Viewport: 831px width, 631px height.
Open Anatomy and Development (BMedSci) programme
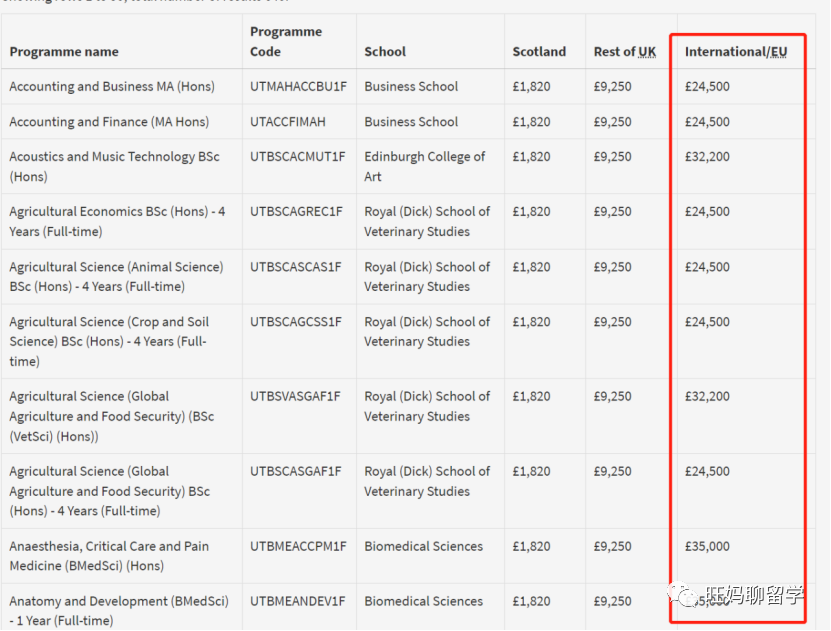coord(119,610)
